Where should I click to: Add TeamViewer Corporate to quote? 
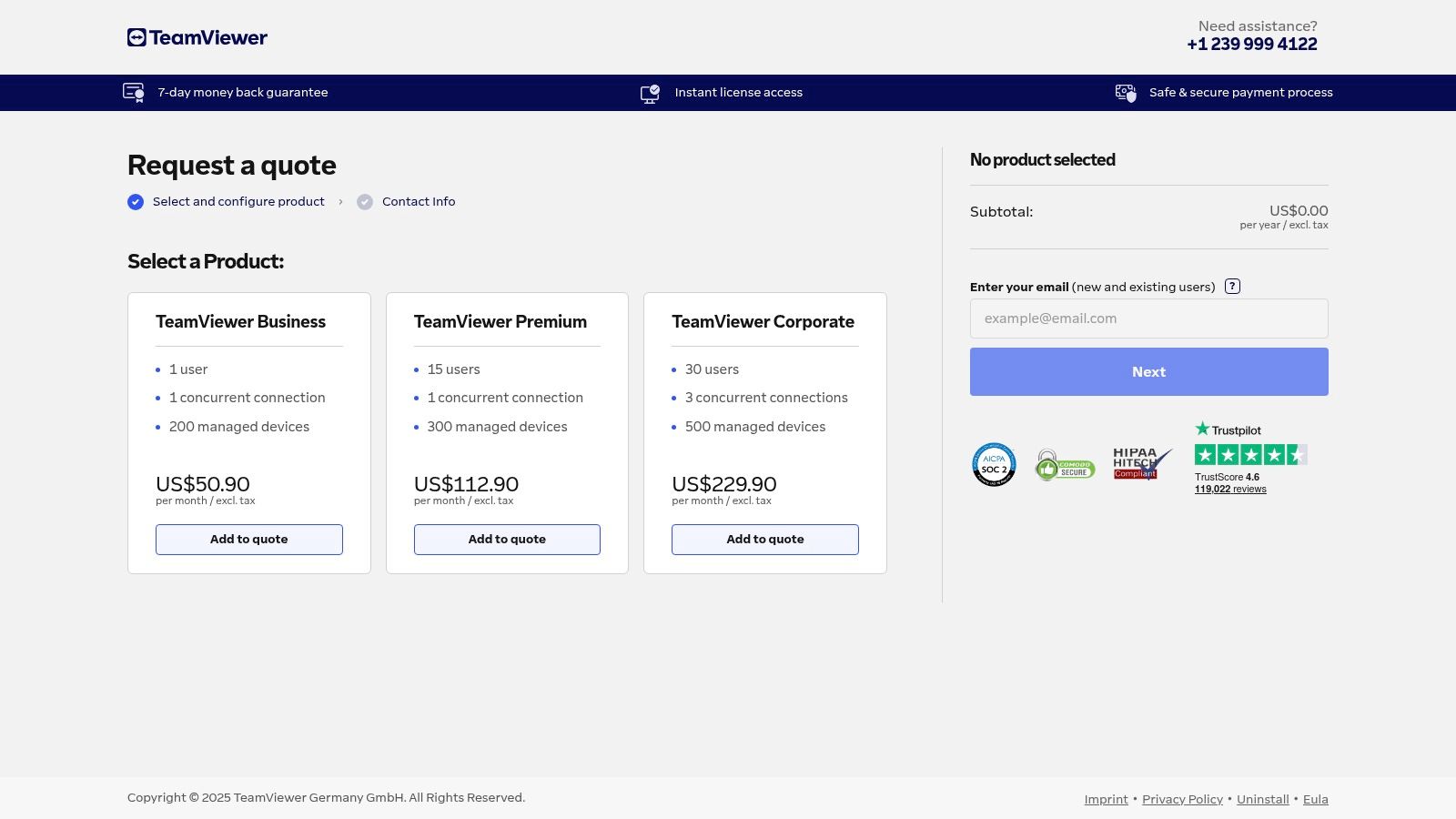[x=765, y=540]
